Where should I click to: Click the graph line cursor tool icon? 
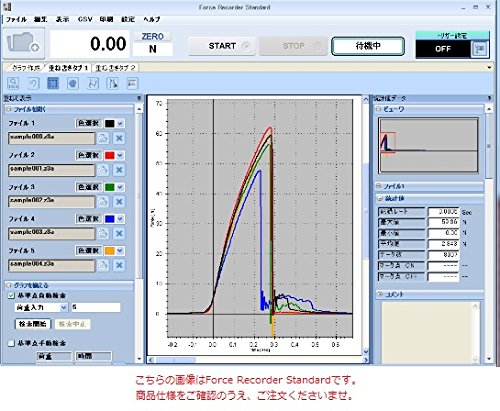click(93, 83)
